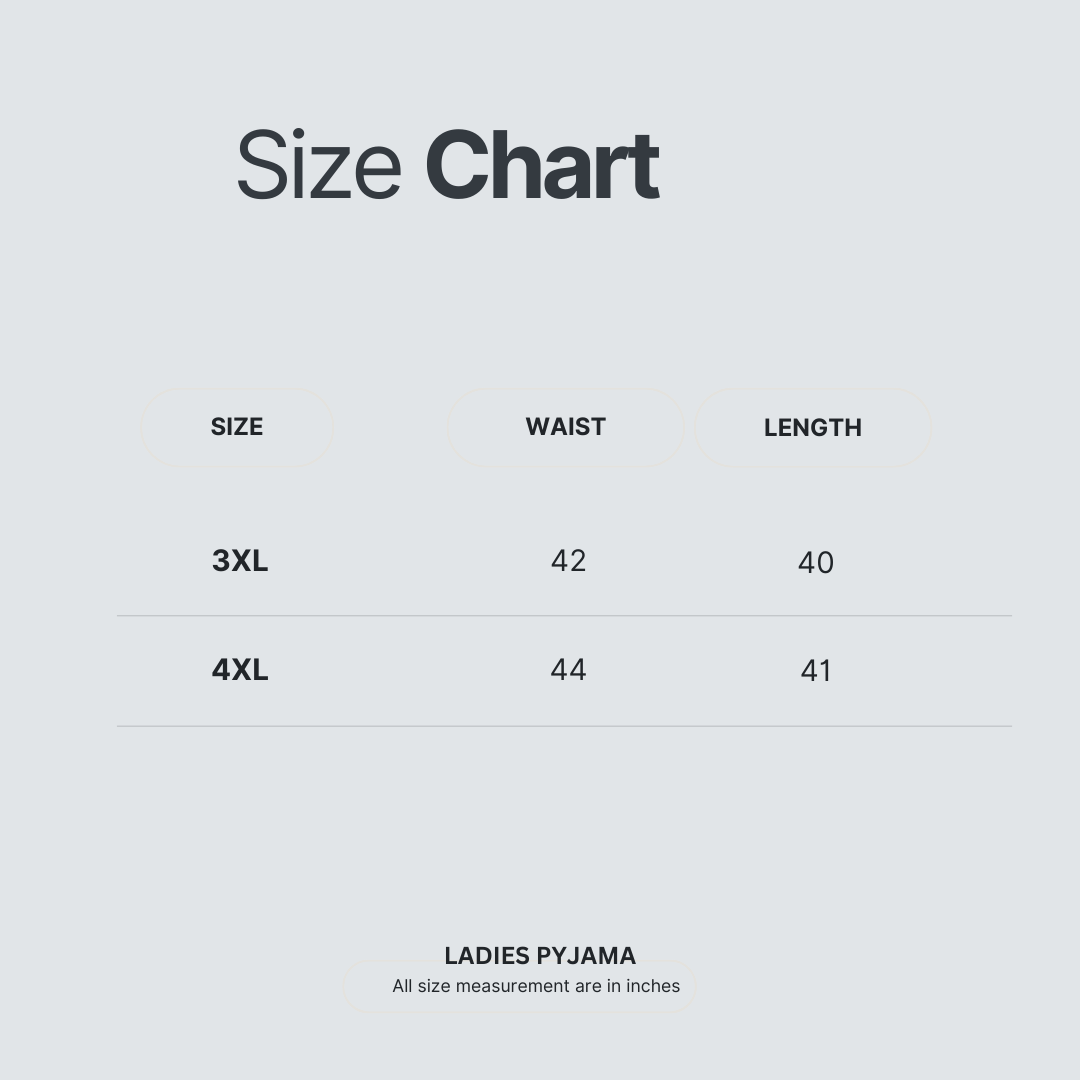Image resolution: width=1080 pixels, height=1080 pixels.
Task: Click the word measurement in the footnote
Action: click(x=512, y=986)
